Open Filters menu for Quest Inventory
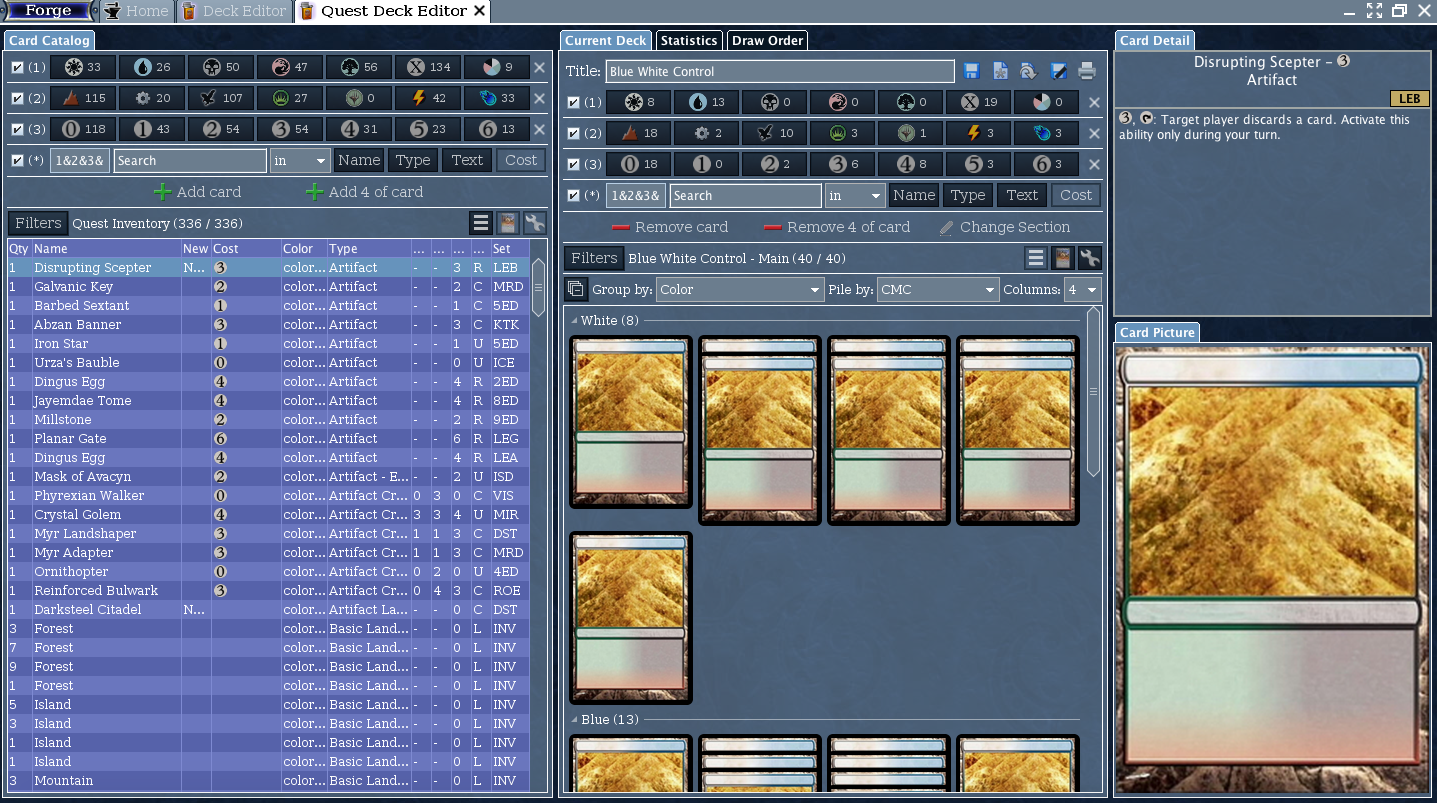Screen dimensions: 1437x803 [x=38, y=223]
